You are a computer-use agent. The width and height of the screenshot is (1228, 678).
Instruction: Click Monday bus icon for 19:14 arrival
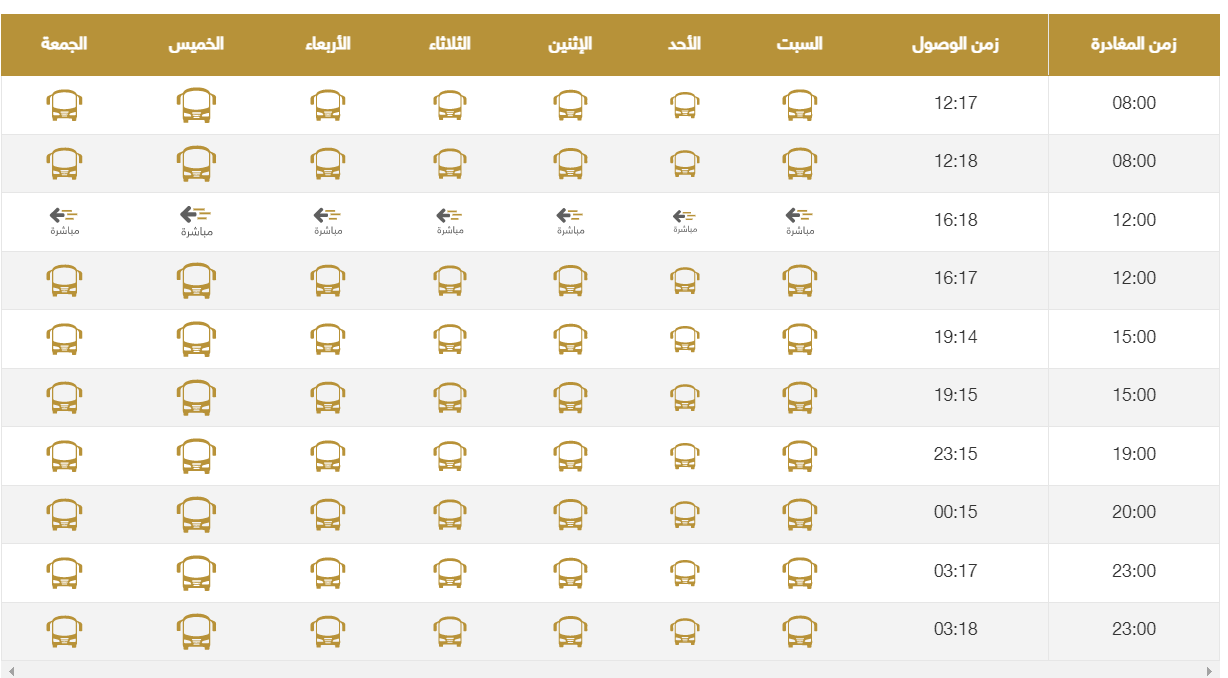570,339
